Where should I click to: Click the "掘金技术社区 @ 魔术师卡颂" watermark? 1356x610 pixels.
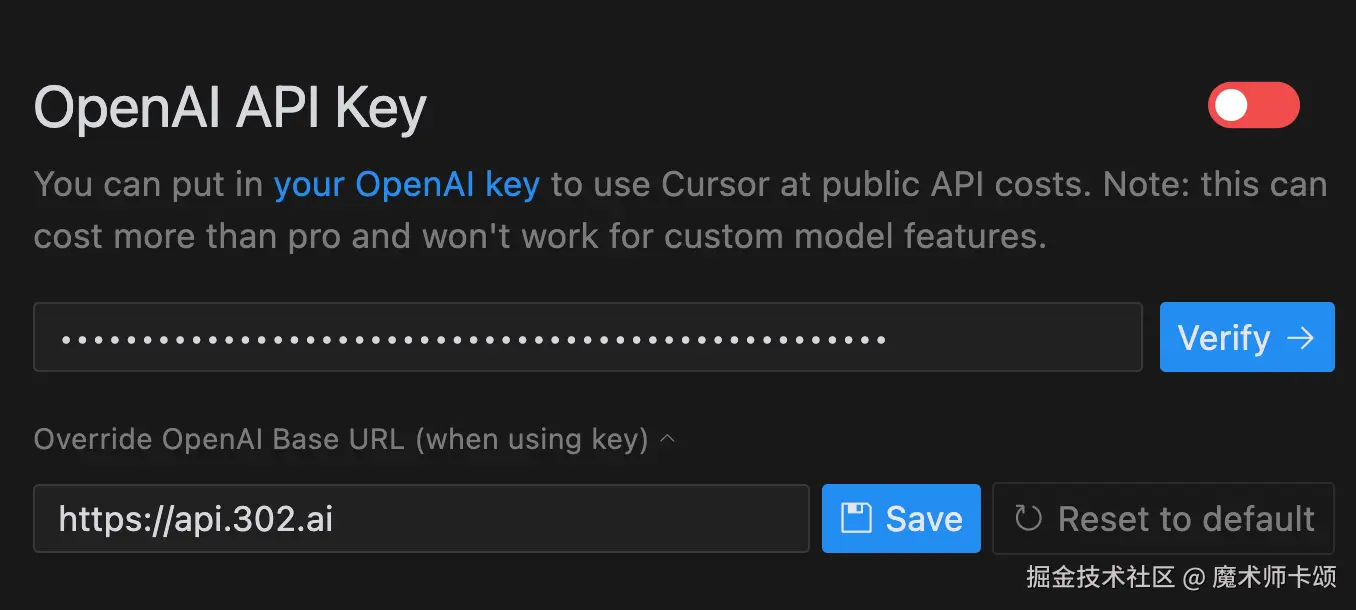click(x=1181, y=577)
